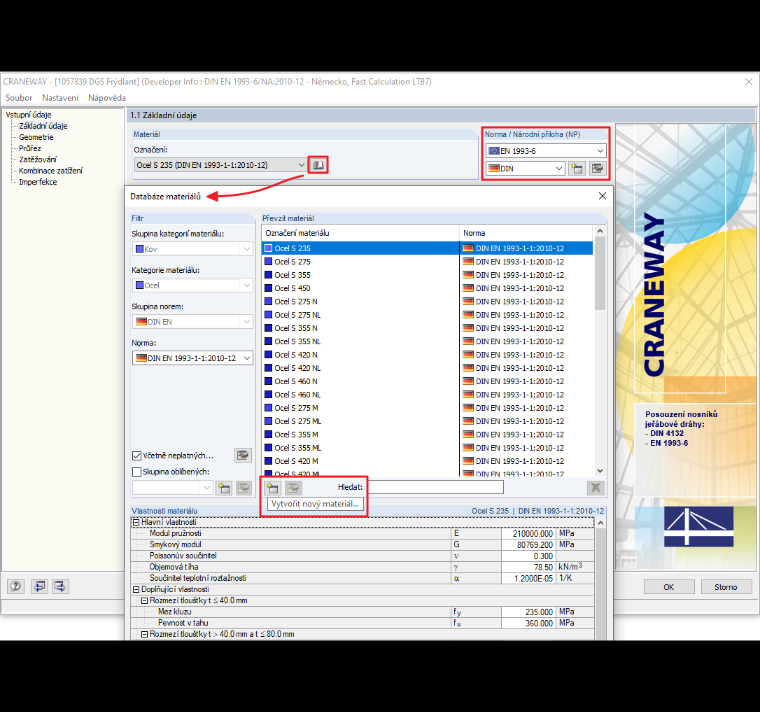Select Ocel S 235 material row

click(x=428, y=248)
